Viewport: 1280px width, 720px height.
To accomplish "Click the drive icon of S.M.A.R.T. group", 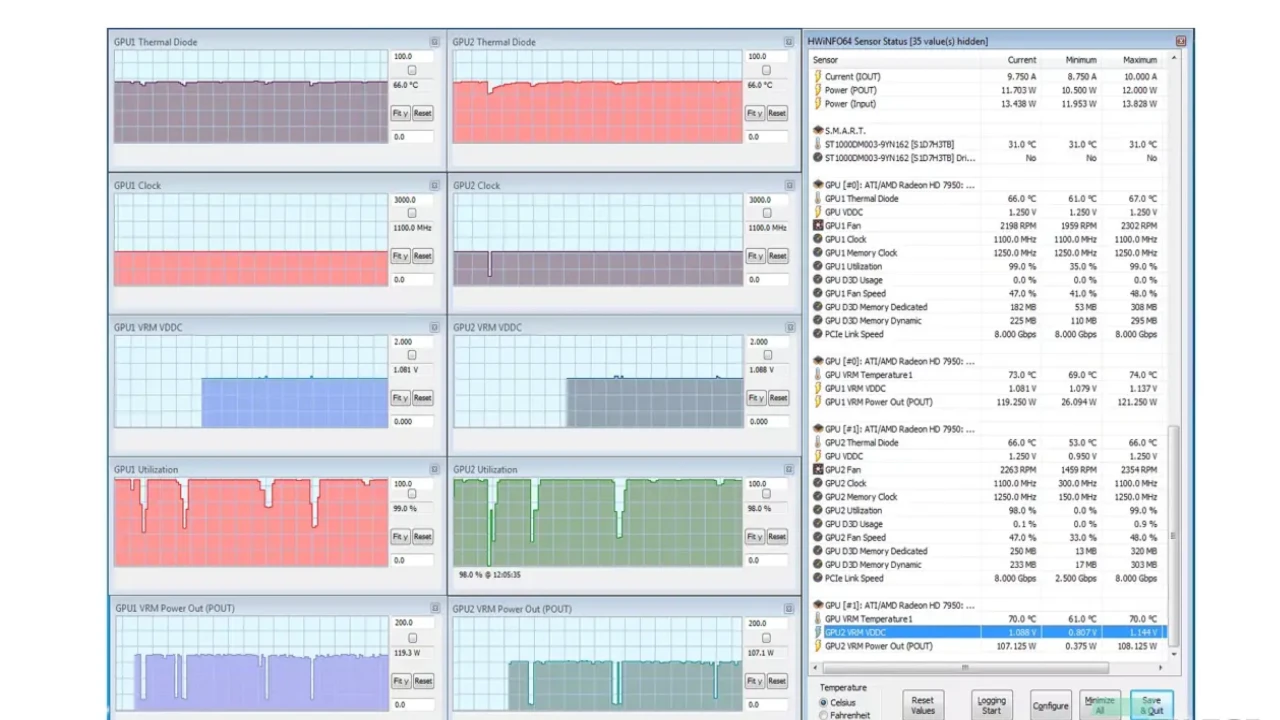I will click(x=818, y=130).
